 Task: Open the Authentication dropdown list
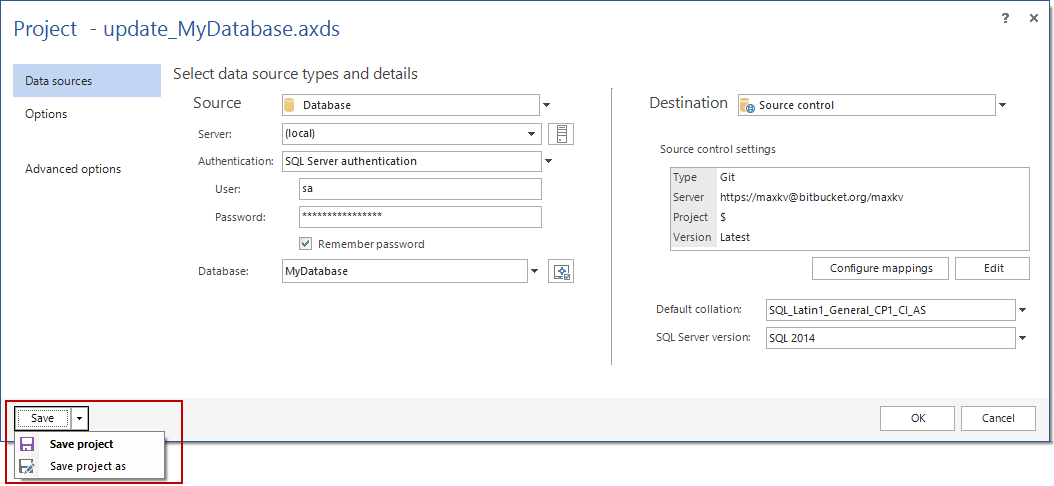coord(547,161)
